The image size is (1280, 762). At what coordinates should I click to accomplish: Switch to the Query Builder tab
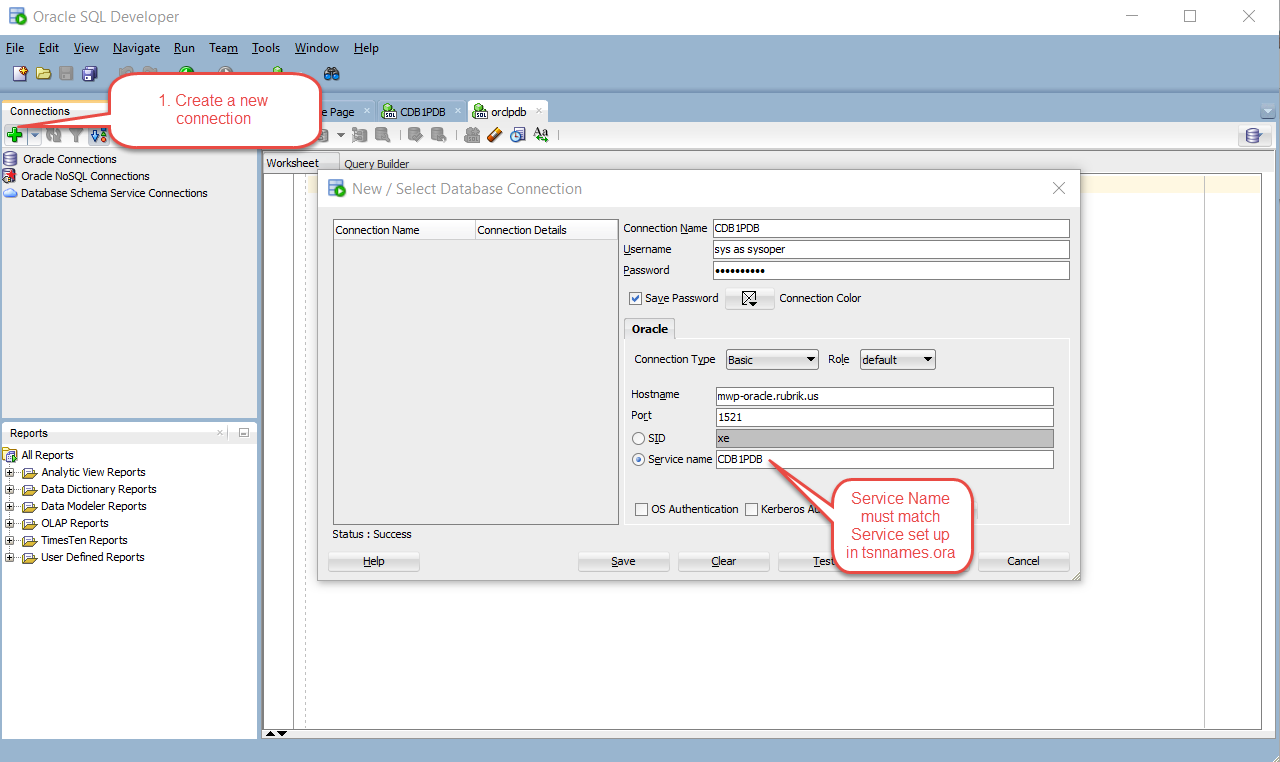point(376,164)
